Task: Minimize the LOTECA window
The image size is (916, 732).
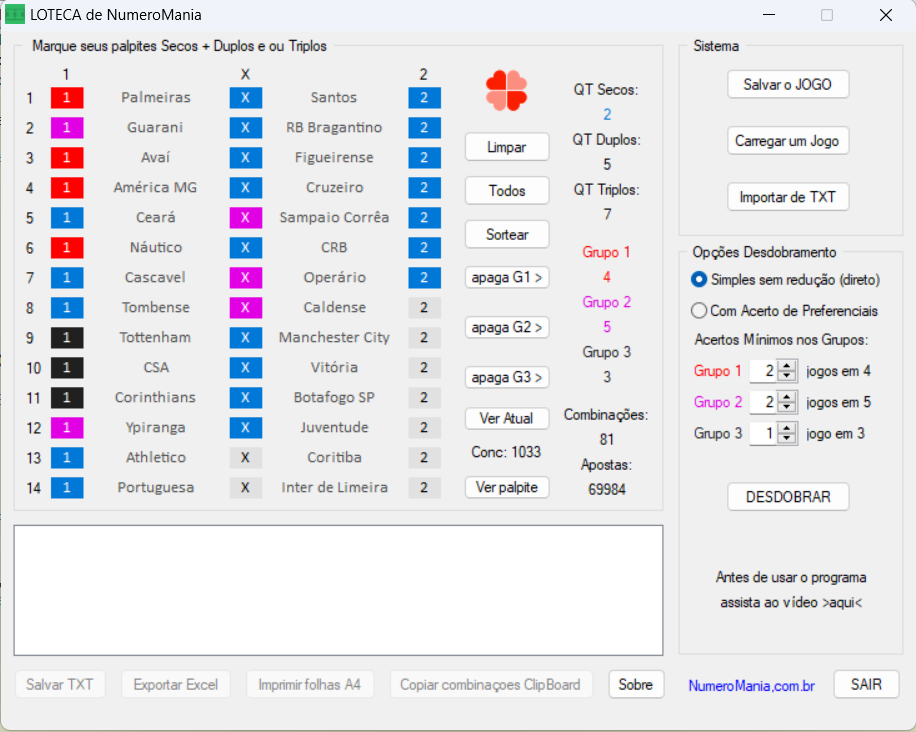Action: (x=769, y=15)
